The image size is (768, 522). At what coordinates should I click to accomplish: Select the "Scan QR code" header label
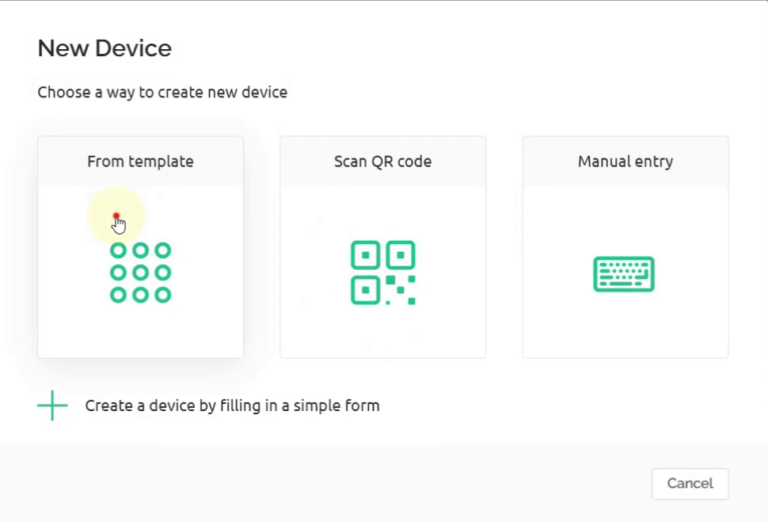pos(383,161)
